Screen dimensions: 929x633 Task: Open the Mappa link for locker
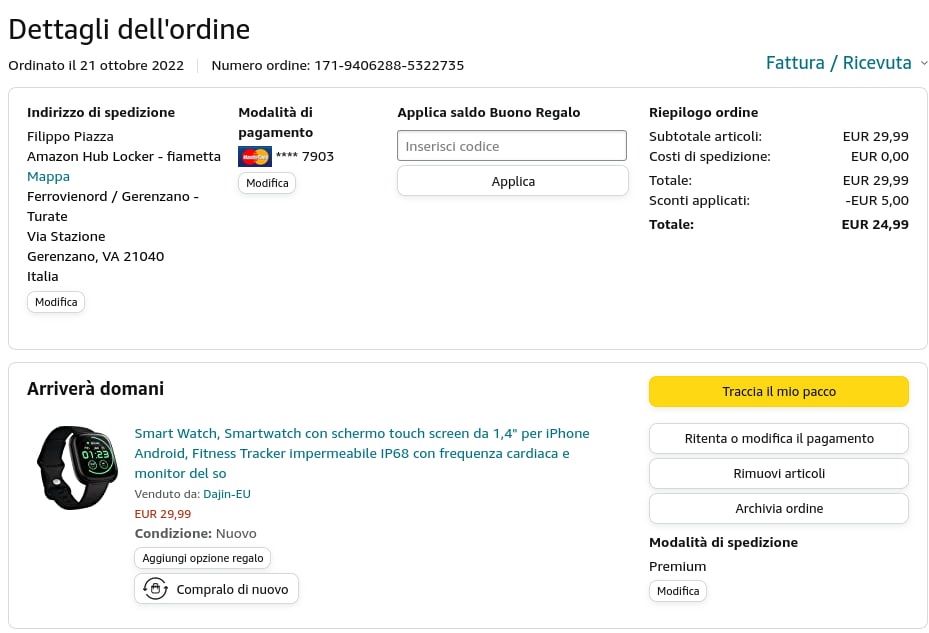[48, 177]
